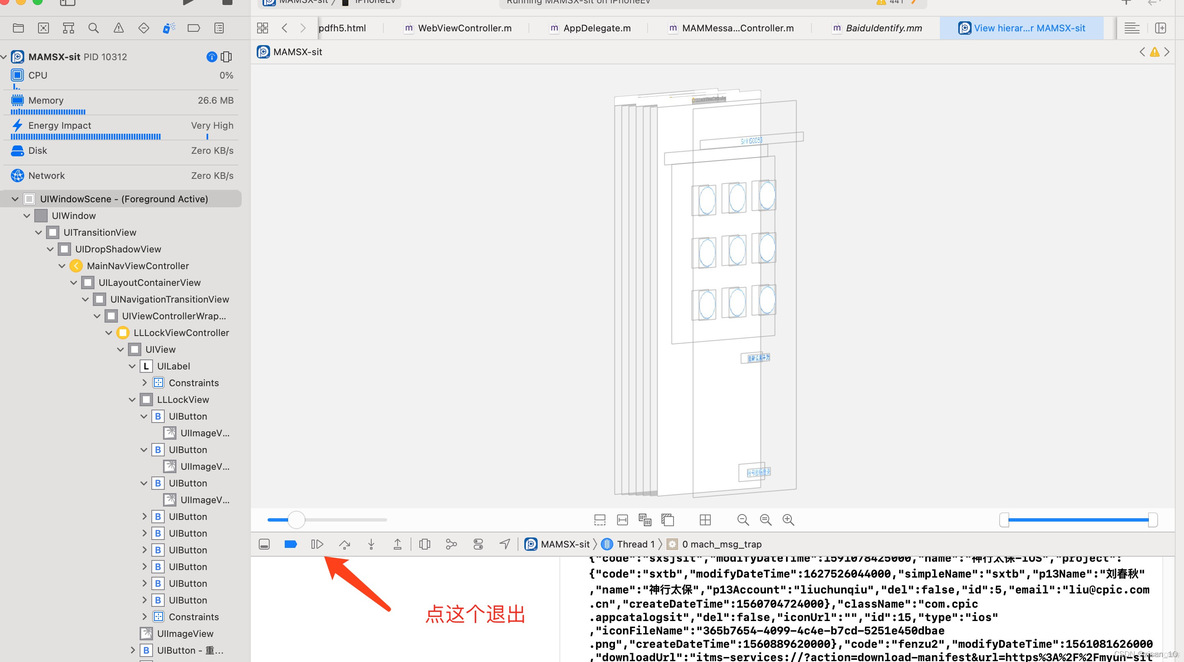Switch to pdfh5.html tab
The image size is (1184, 662).
pos(342,28)
